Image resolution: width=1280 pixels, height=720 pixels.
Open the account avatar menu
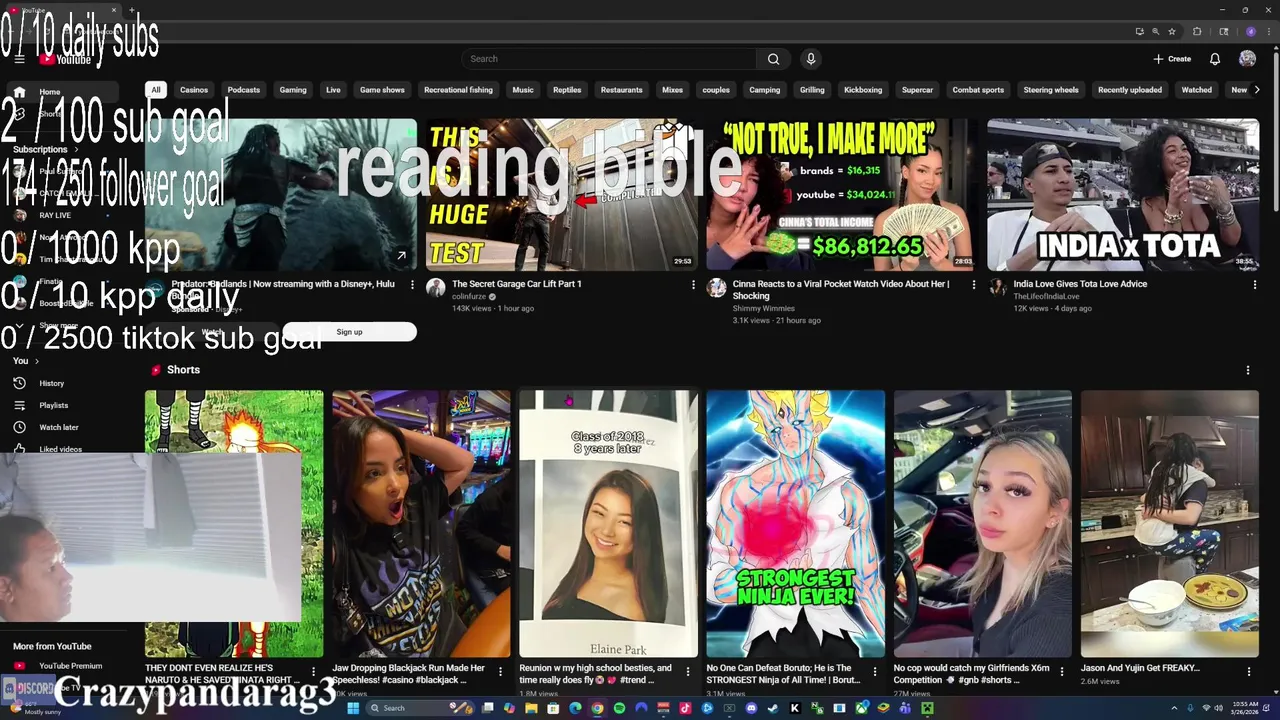[x=1247, y=59]
